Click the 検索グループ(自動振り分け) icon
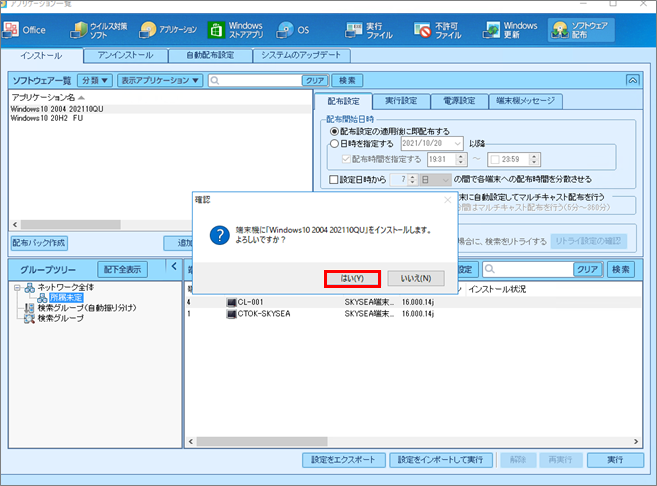This screenshot has width=657, height=486. (x=30, y=308)
